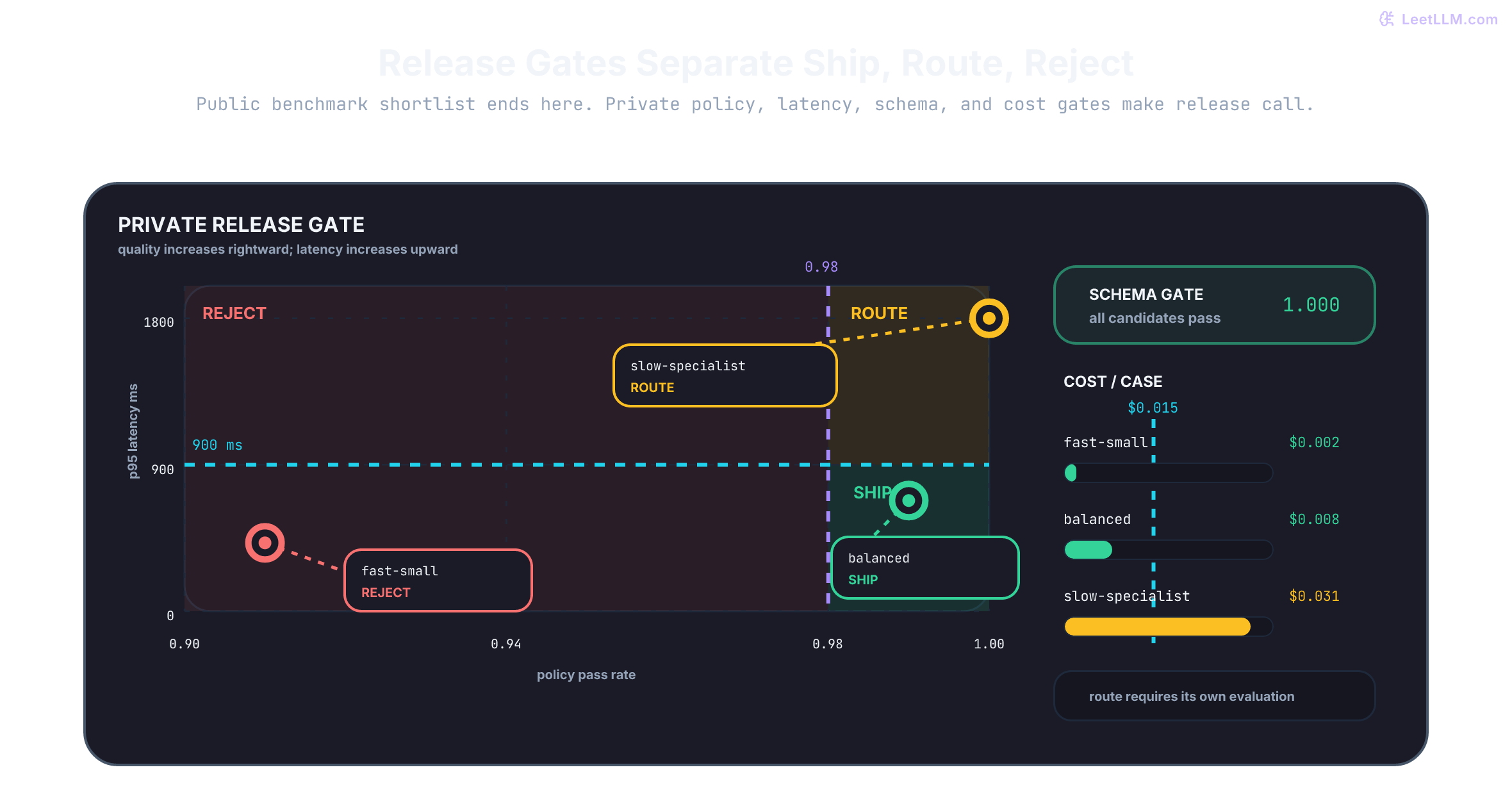Click the purple '0.98' threshold label above chart
The height and width of the screenshot is (797, 1512).
pyautogui.click(x=821, y=267)
